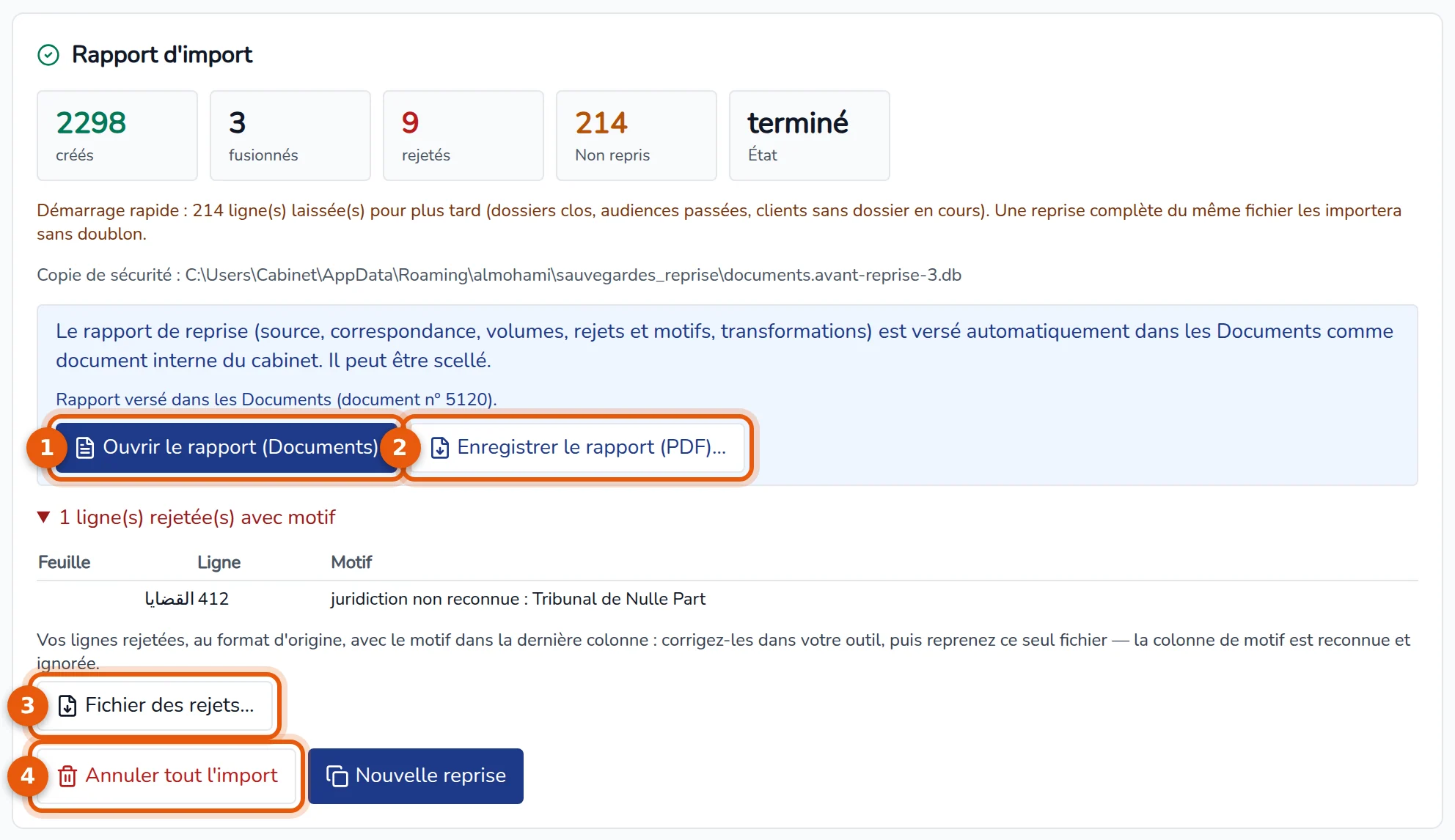
Task: Click orange step marker number 3
Action: click(x=28, y=705)
